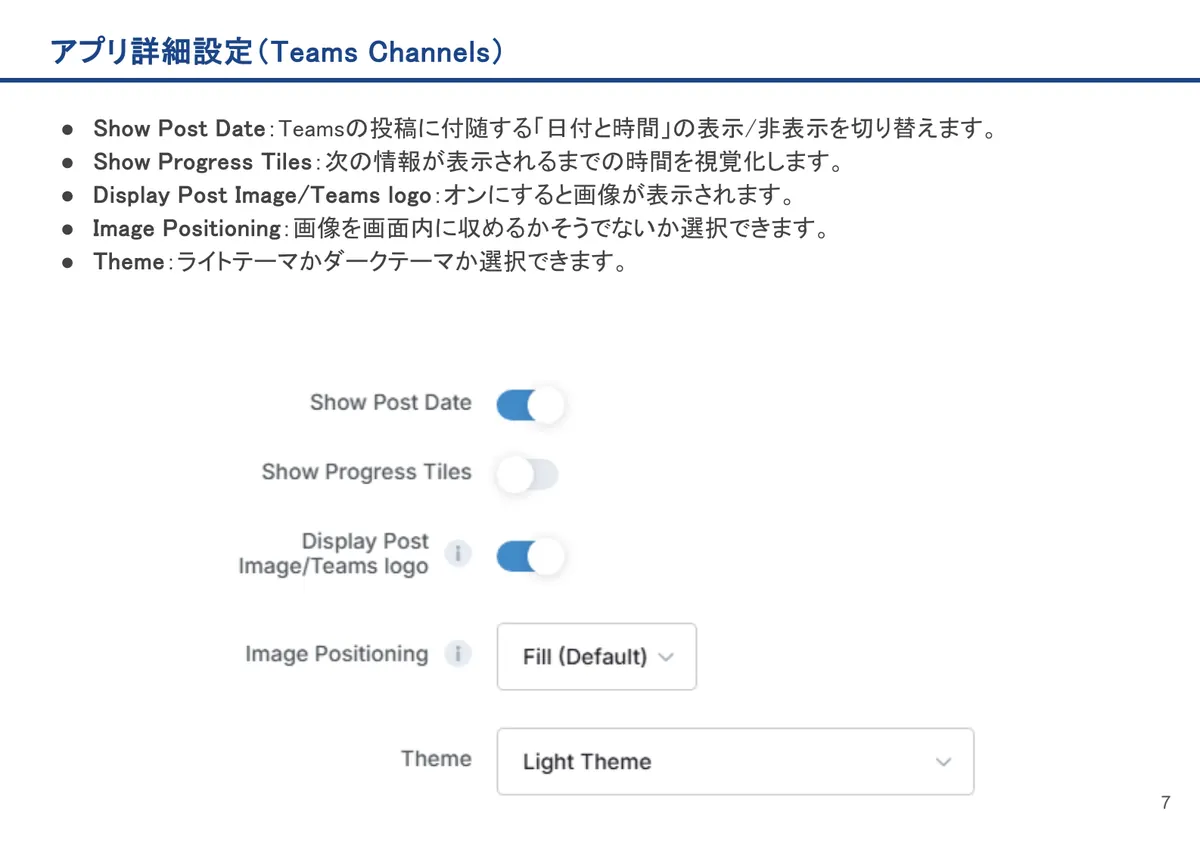Click the 'Show Progress Tiles' setting label
Image resolution: width=1200 pixels, height=849 pixels.
[366, 472]
